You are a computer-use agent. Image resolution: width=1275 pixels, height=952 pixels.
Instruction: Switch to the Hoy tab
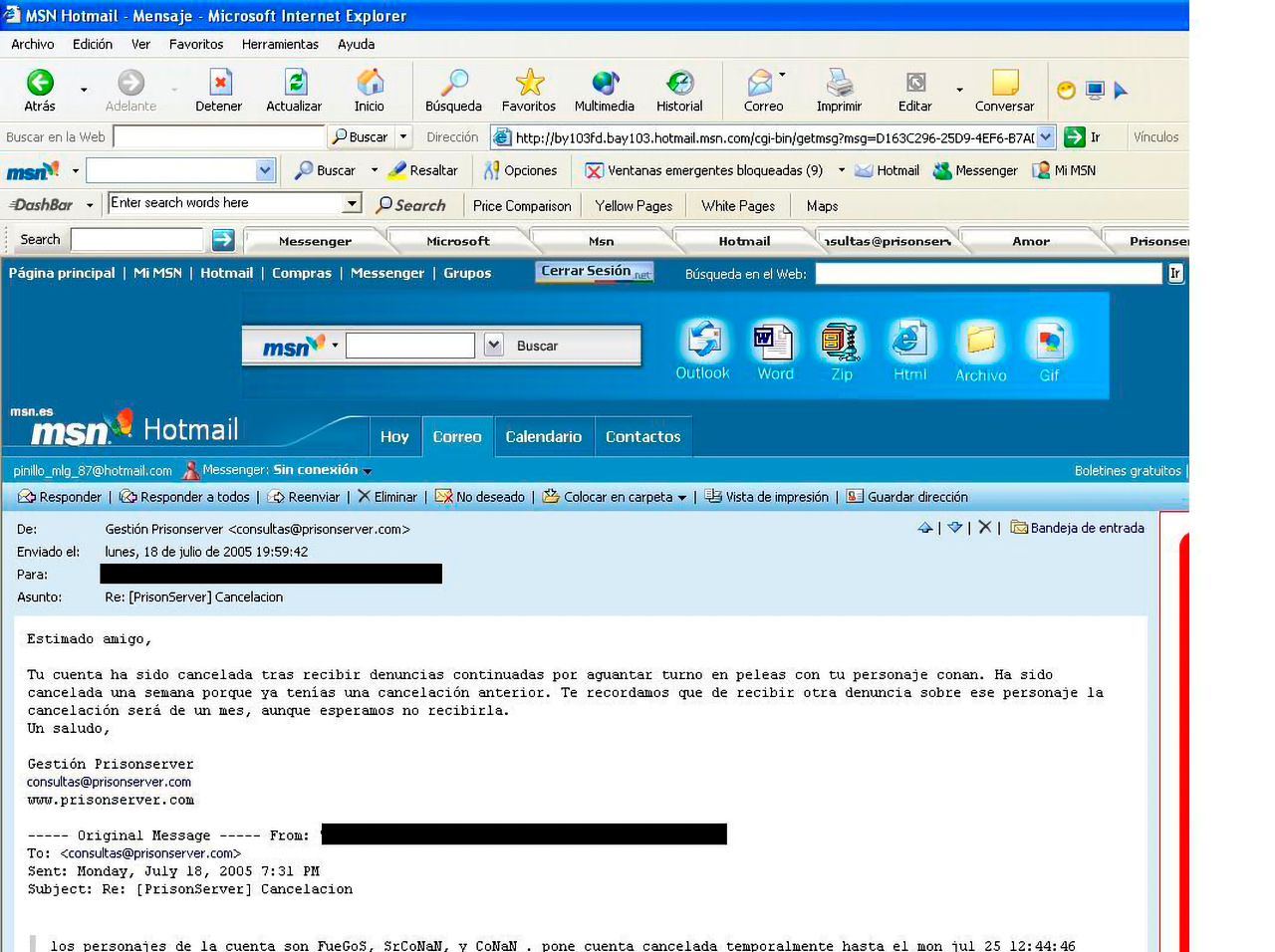pyautogui.click(x=394, y=436)
